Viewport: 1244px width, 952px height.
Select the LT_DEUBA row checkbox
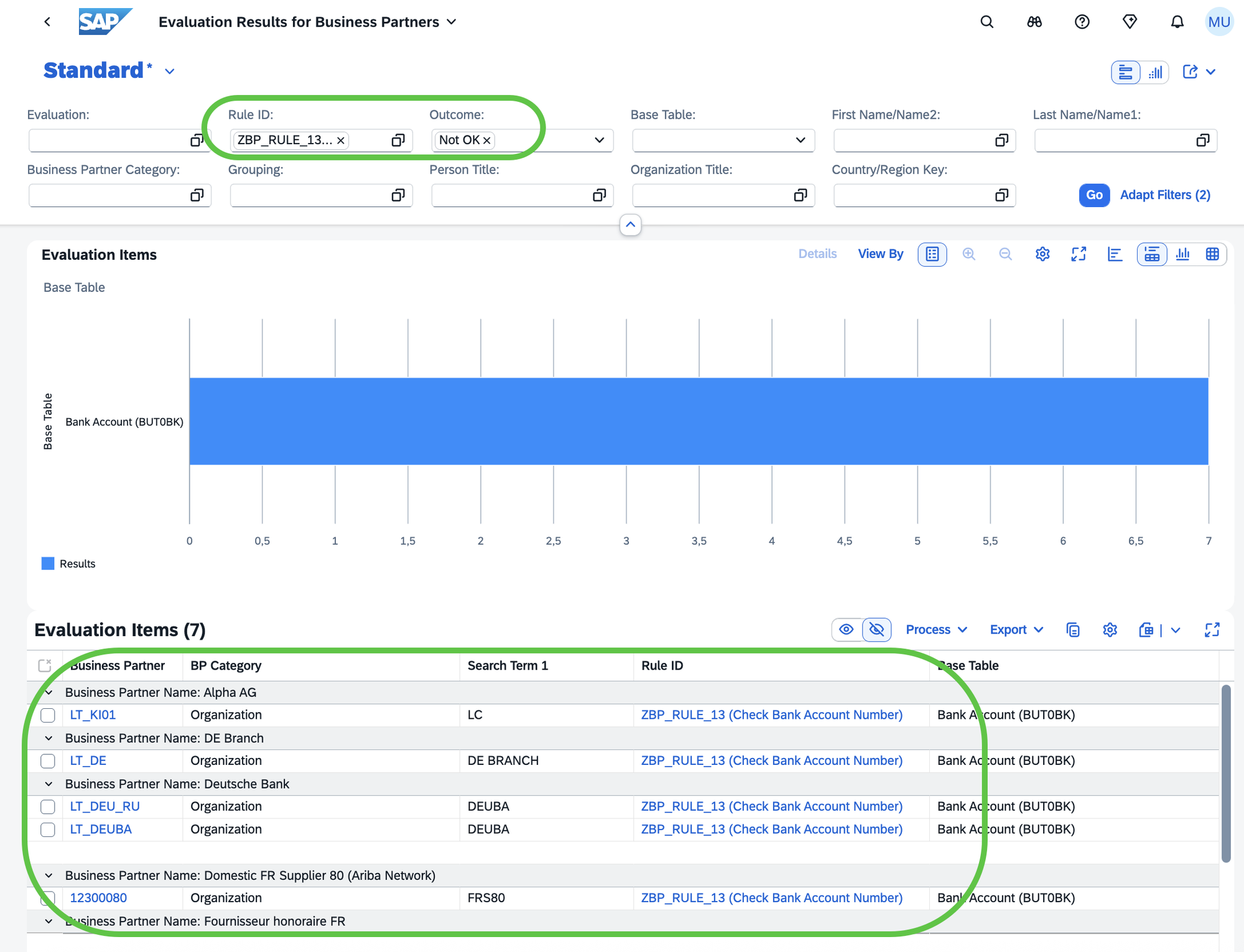(x=48, y=830)
